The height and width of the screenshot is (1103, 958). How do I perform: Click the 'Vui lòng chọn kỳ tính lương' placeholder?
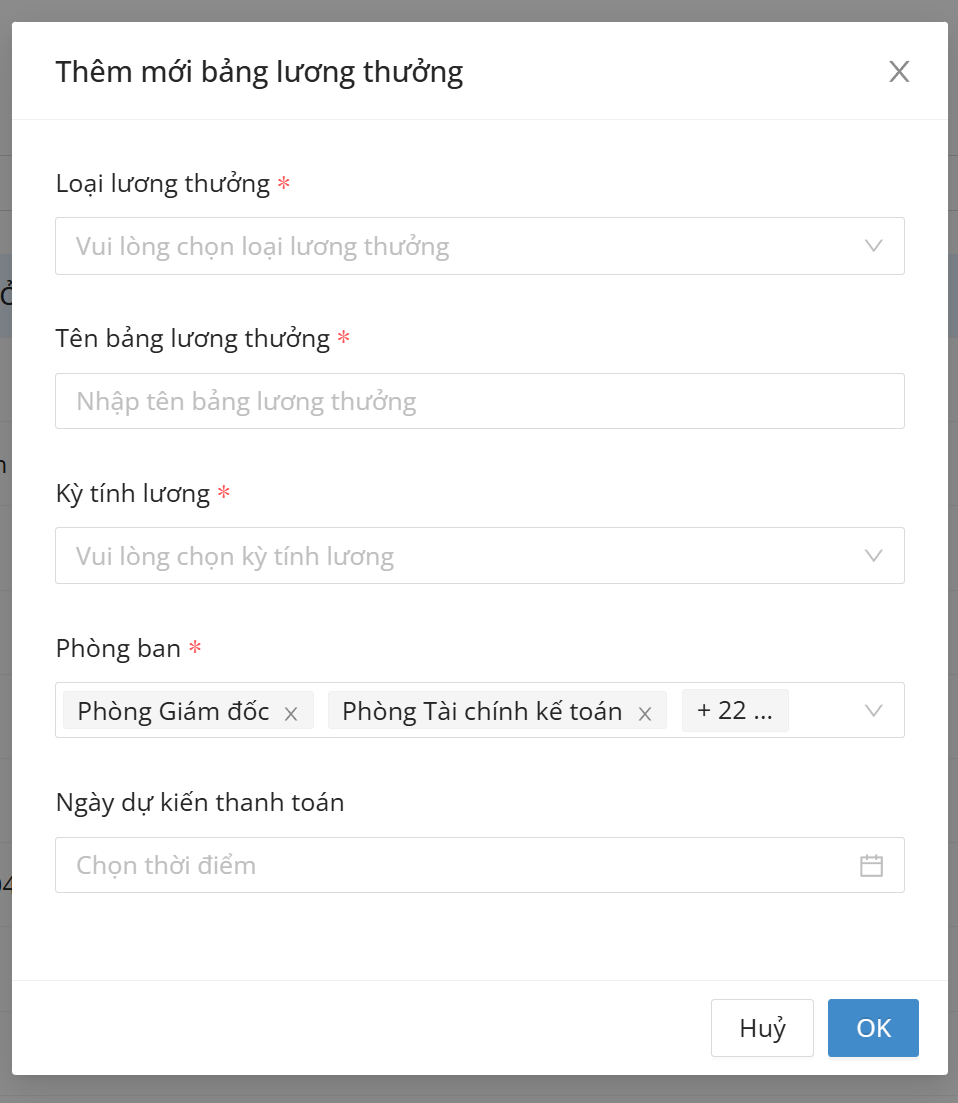click(235, 556)
